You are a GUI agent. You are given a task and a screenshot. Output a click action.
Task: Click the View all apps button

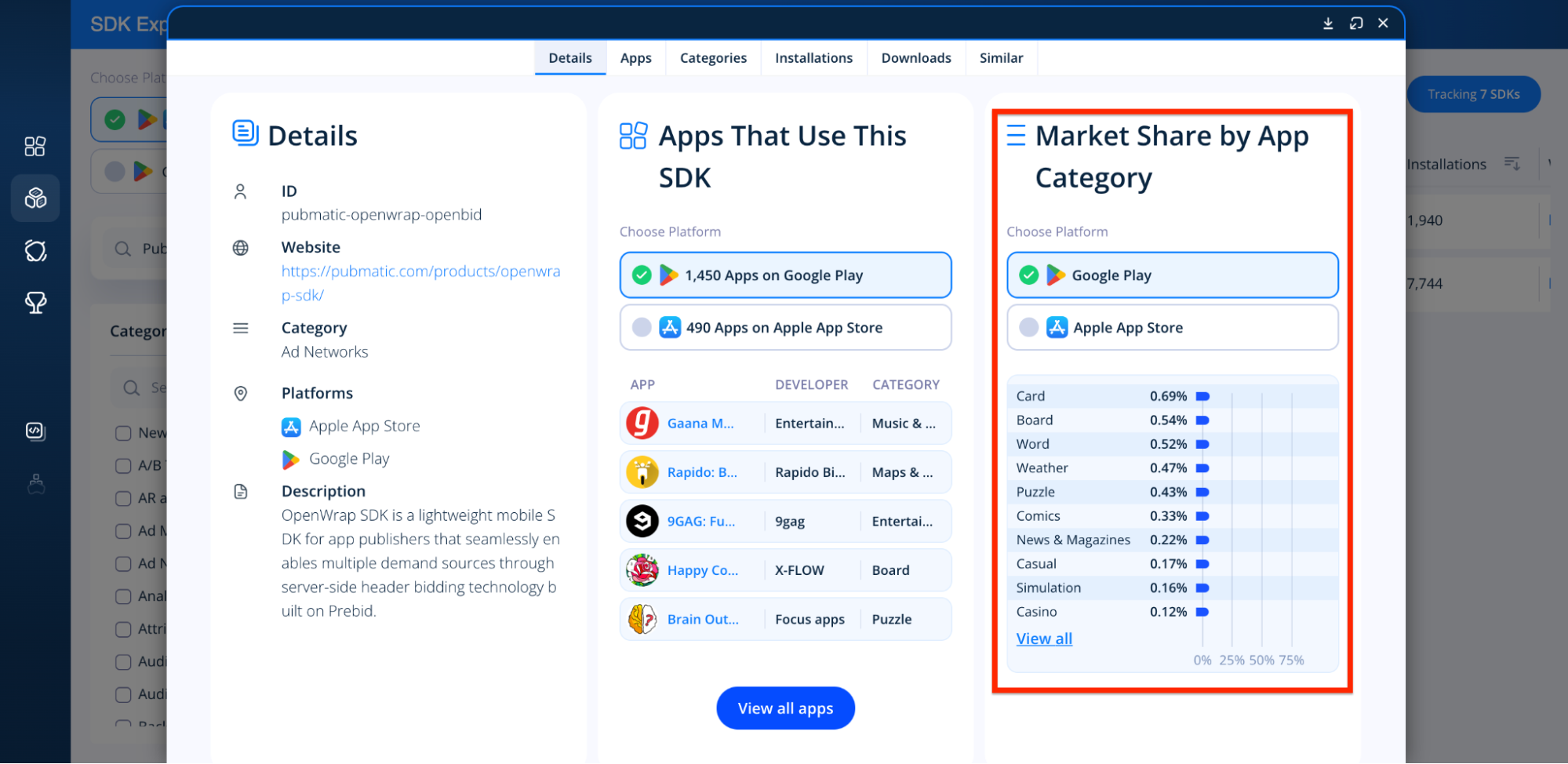point(785,708)
